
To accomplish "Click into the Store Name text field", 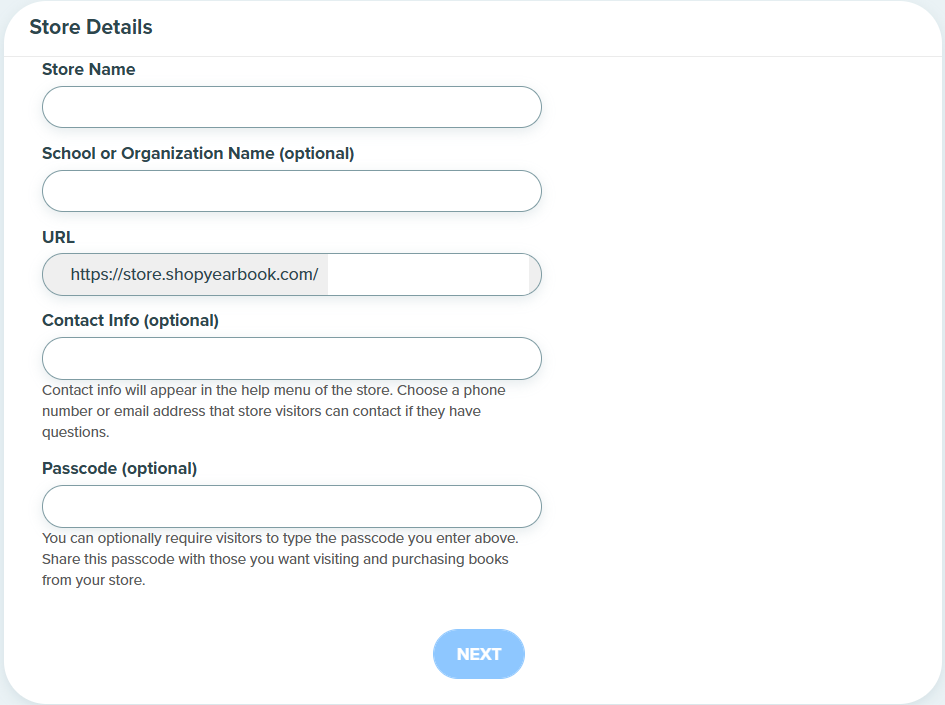I will [292, 107].
